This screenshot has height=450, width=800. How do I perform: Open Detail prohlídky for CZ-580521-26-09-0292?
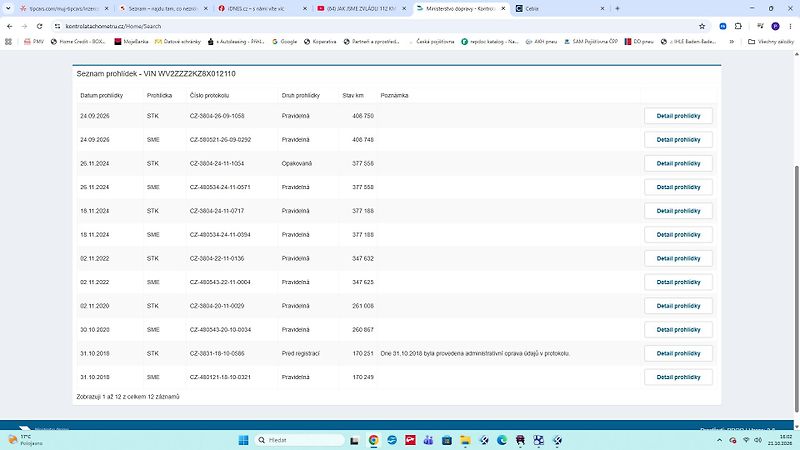678,139
